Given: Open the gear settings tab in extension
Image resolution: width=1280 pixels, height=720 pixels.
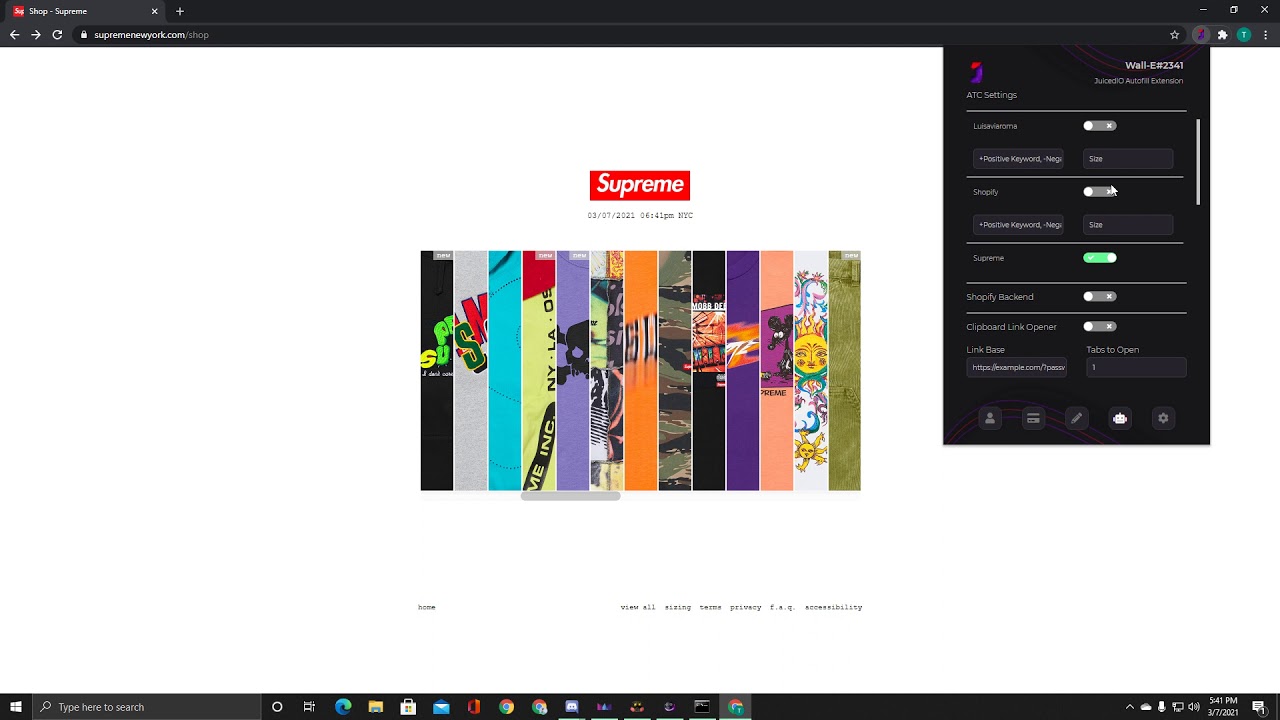Looking at the screenshot, I should pyautogui.click(x=1163, y=419).
